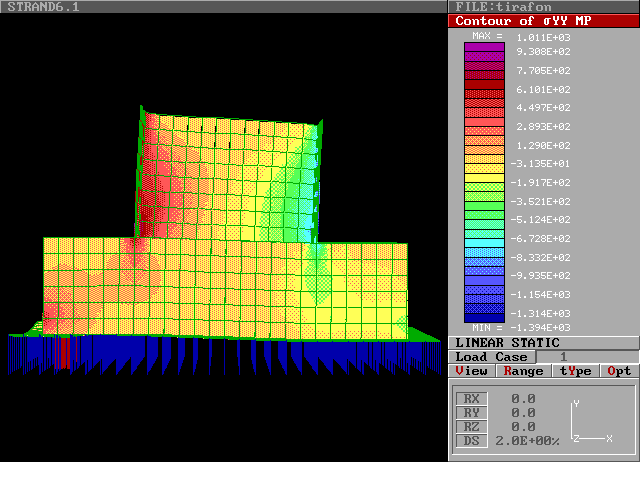640x480 pixels.
Task: Select the RY rotation box
Action: pyautogui.click(x=471, y=413)
